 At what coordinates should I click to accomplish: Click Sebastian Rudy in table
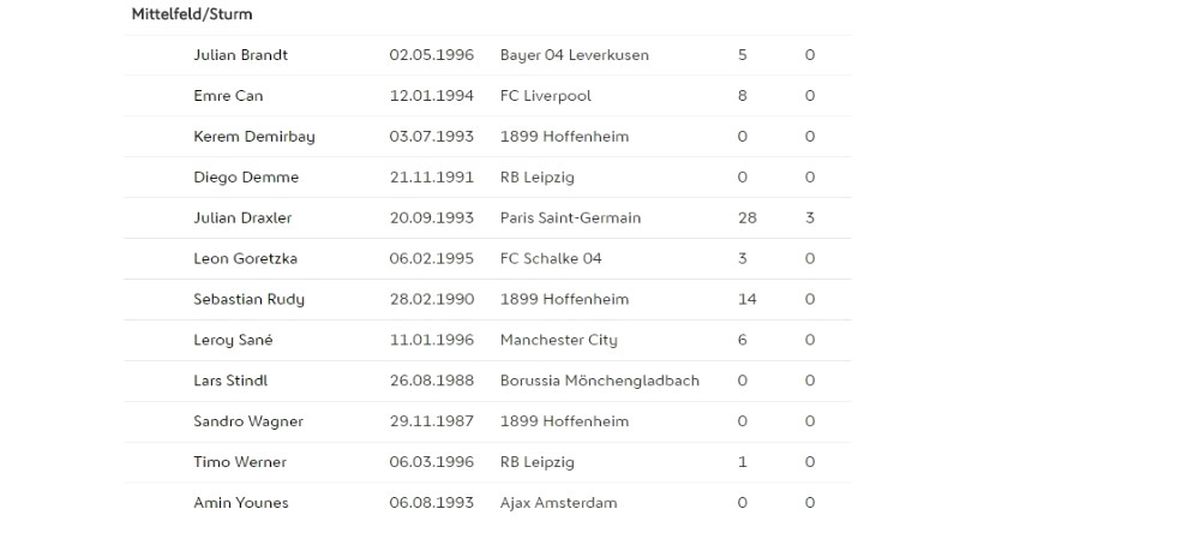(x=249, y=299)
